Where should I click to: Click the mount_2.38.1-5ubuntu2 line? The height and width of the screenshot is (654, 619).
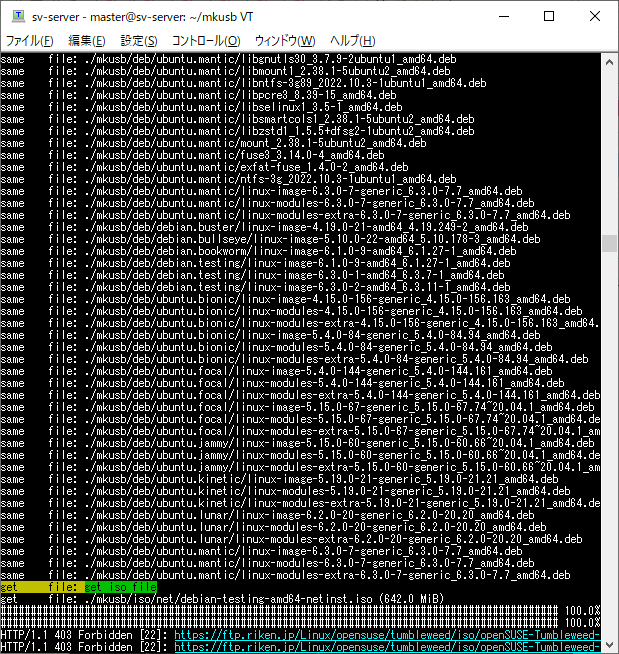pyautogui.click(x=213, y=143)
